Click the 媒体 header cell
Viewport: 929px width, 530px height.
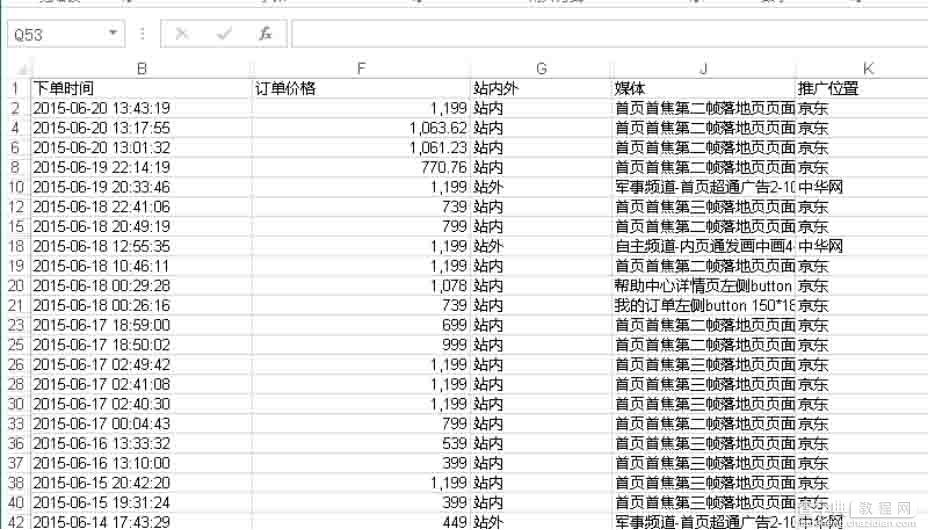703,89
